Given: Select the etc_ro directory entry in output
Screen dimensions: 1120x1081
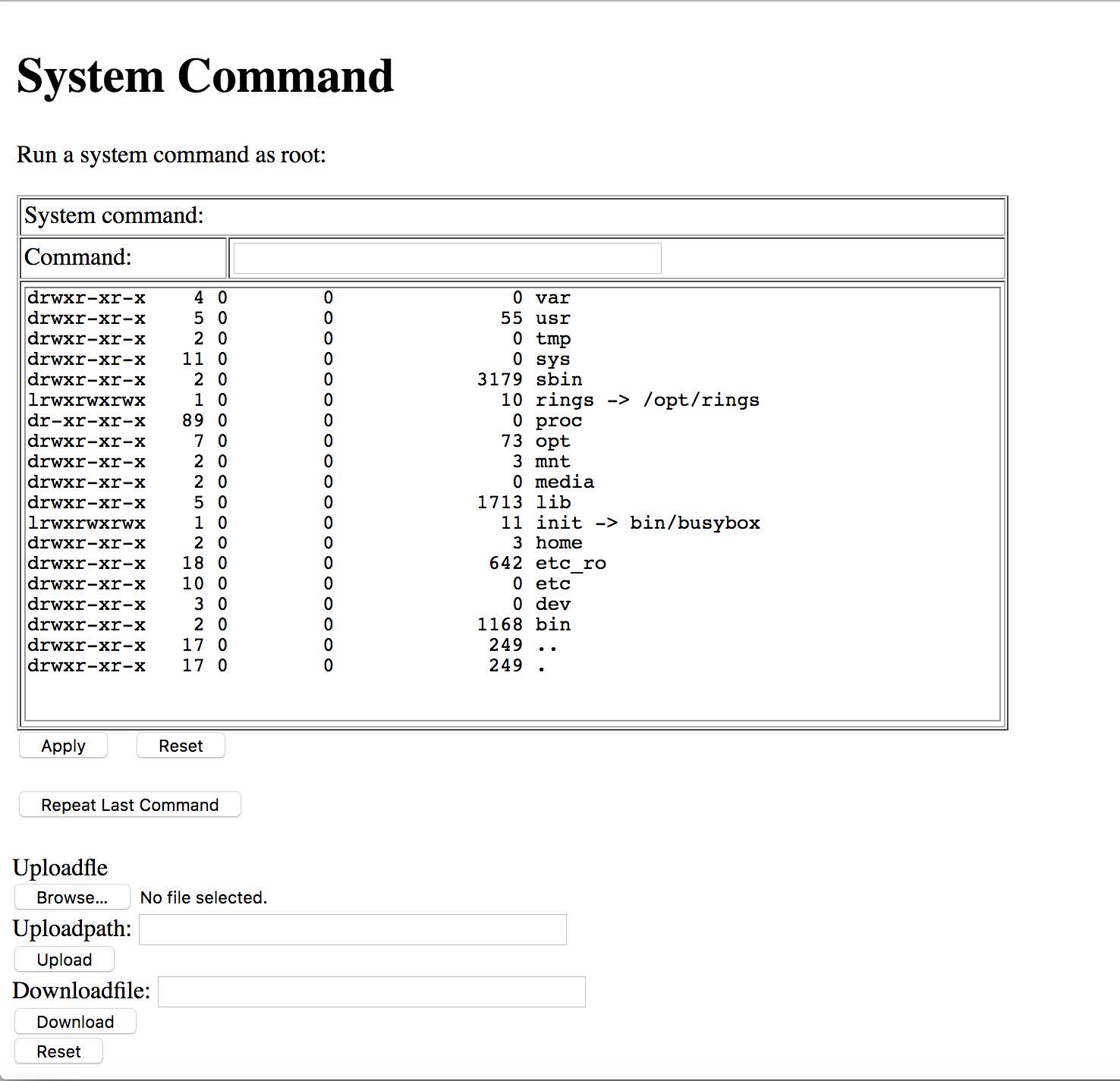Looking at the screenshot, I should click(x=570, y=563).
